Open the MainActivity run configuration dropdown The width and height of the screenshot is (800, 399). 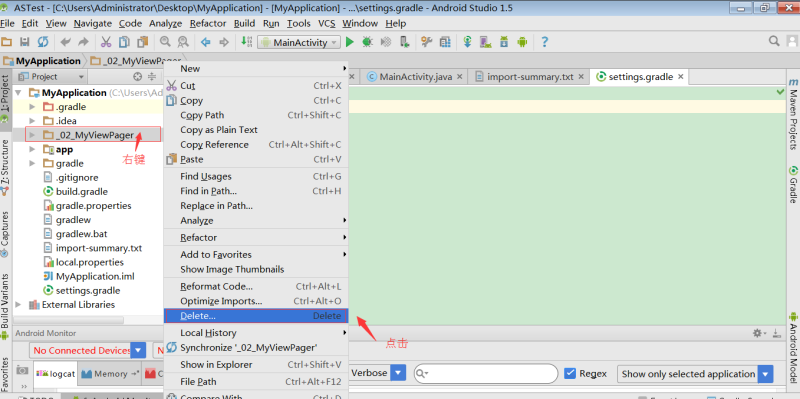[x=299, y=42]
